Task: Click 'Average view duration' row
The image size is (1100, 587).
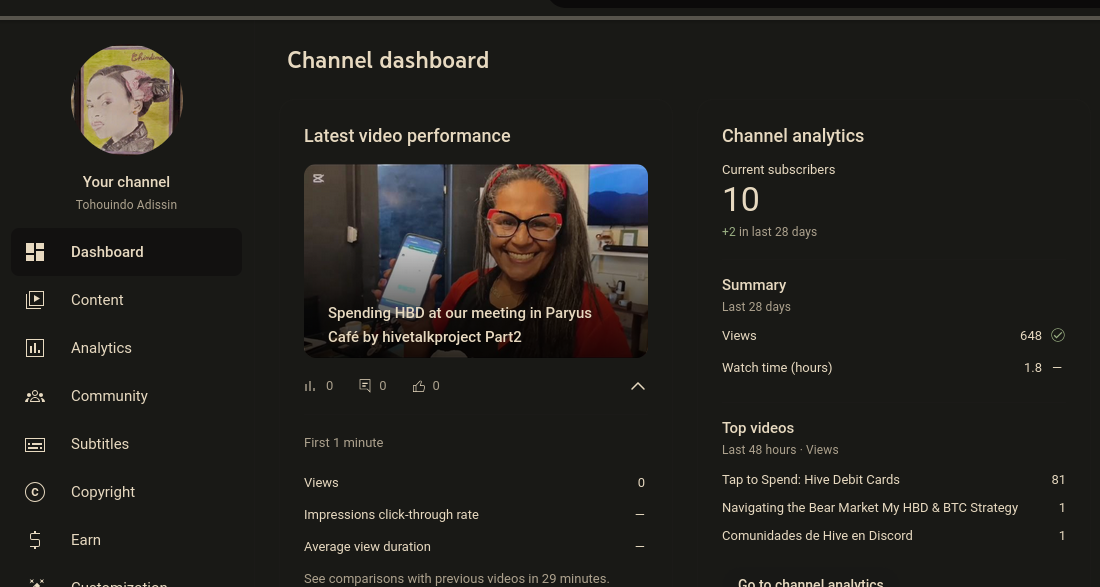Action: click(474, 547)
